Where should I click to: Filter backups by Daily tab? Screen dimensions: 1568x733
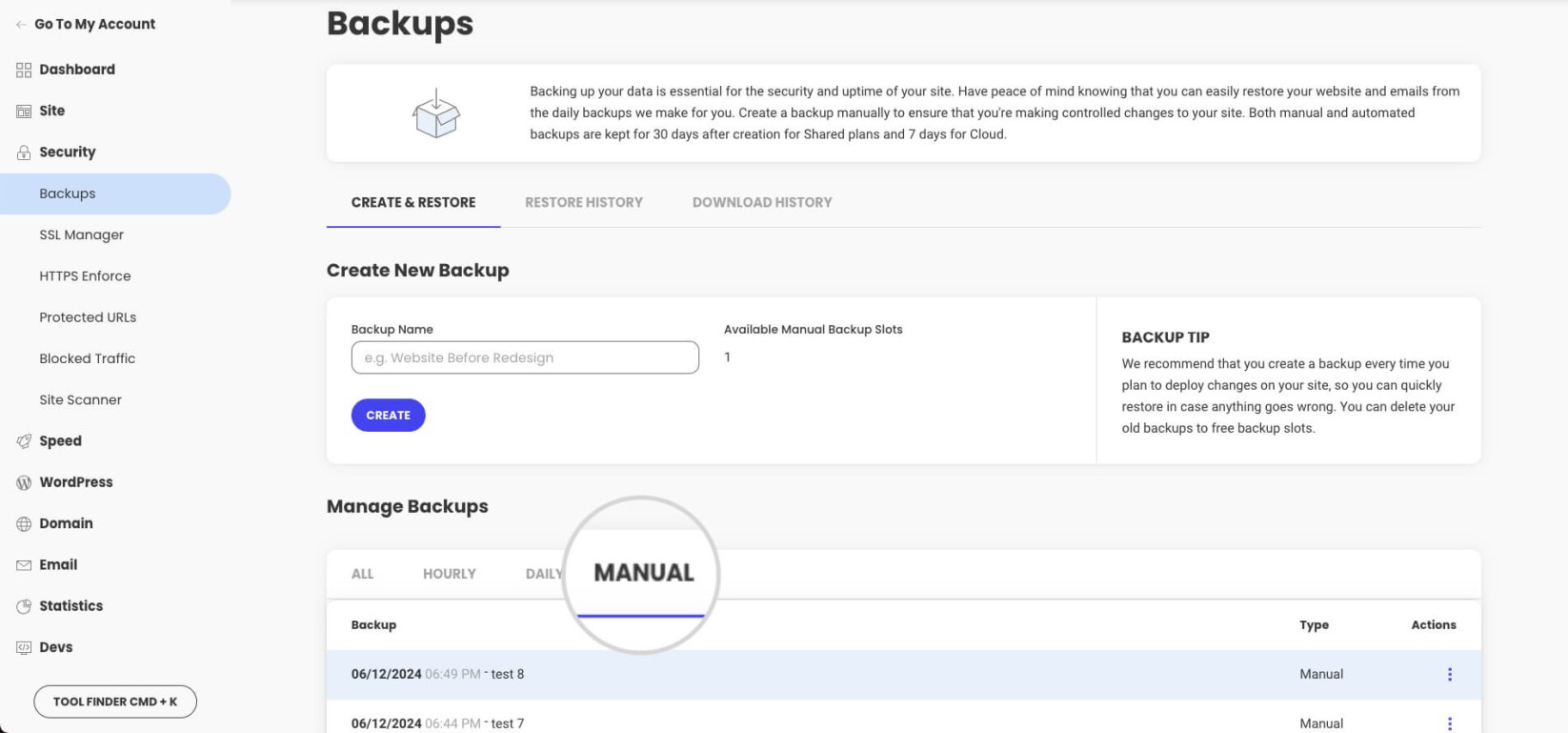point(544,574)
